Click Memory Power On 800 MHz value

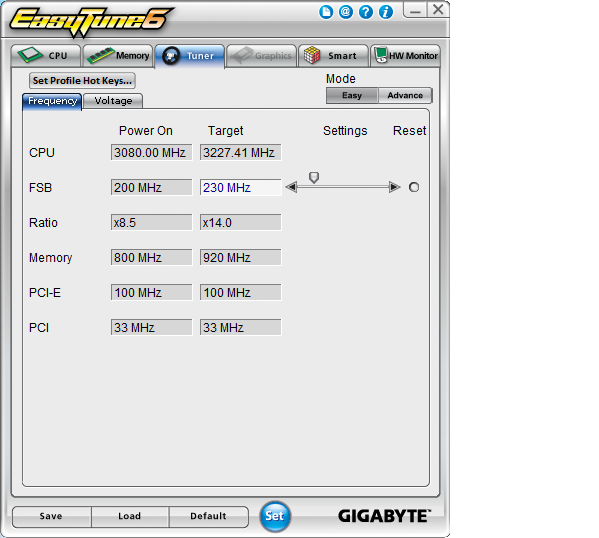click(152, 258)
